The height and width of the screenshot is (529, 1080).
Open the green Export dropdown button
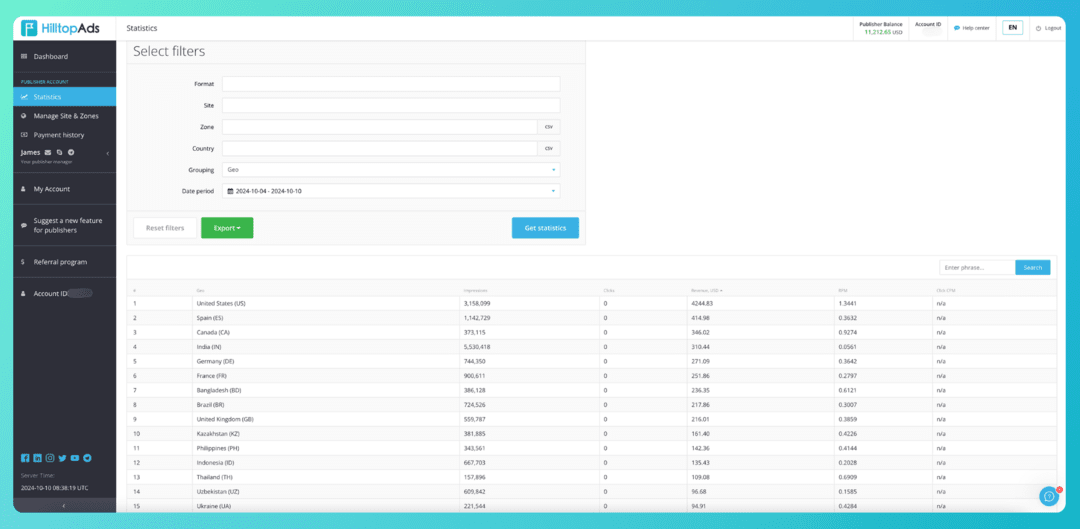[227, 228]
